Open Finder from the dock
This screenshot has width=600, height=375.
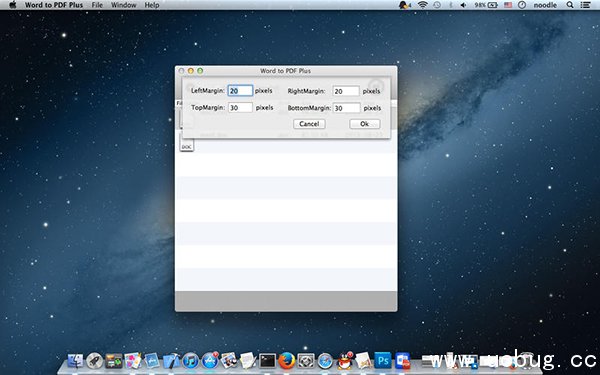click(x=75, y=360)
